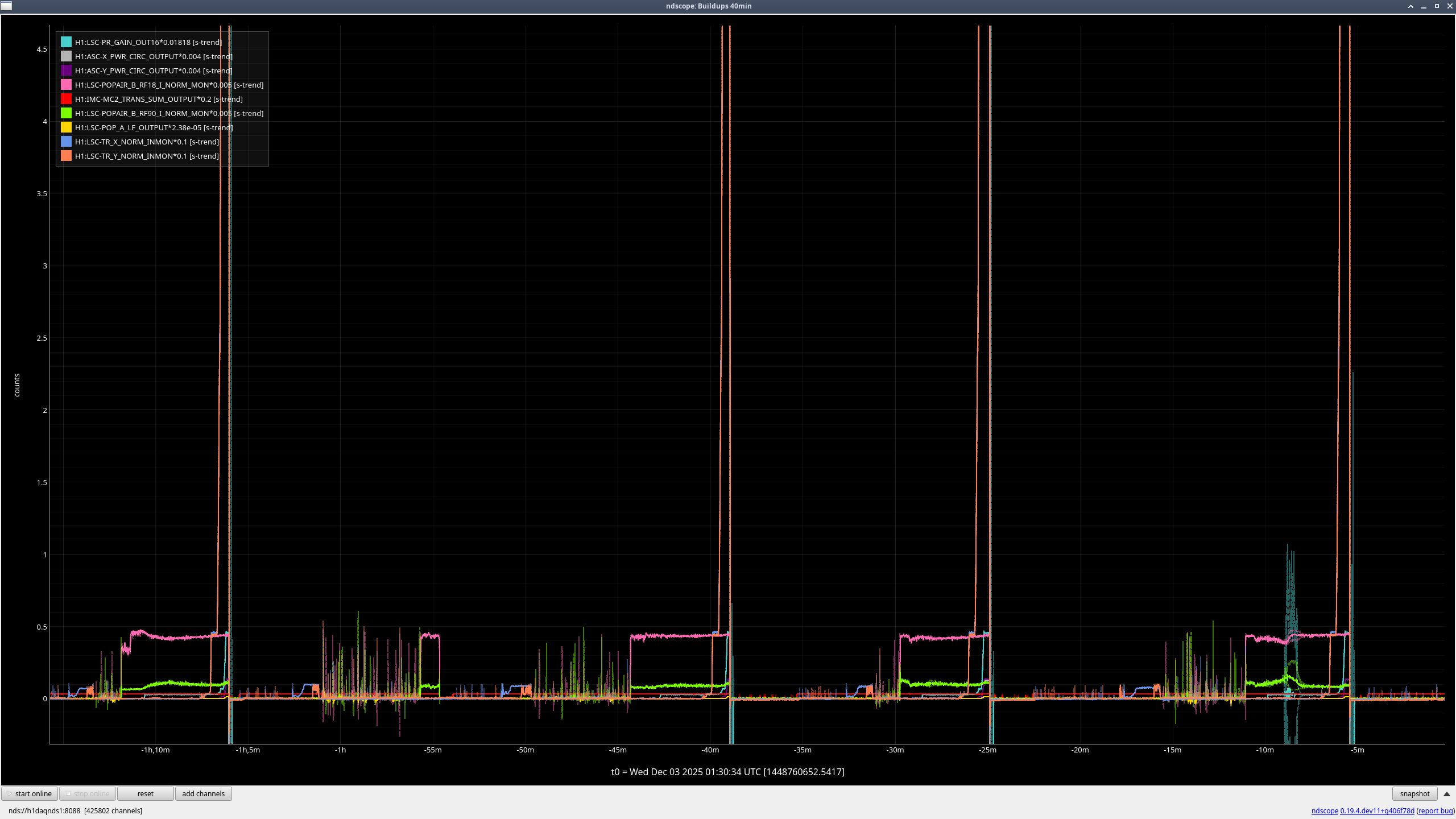1456x819 pixels.
Task: Click the pink POPAIR_B_RF18 legend swatch
Action: pyautogui.click(x=66, y=85)
